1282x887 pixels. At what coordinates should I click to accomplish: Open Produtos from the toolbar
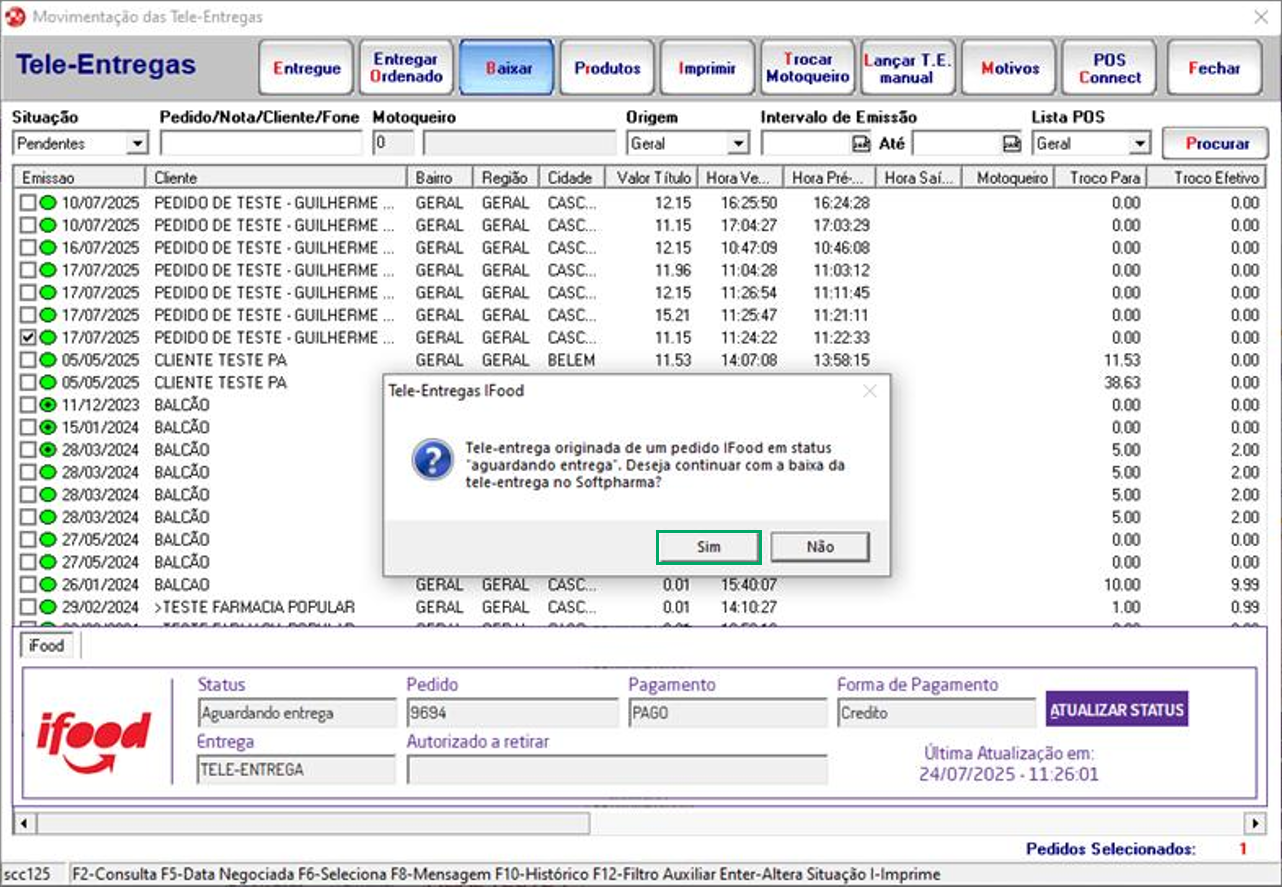click(607, 68)
